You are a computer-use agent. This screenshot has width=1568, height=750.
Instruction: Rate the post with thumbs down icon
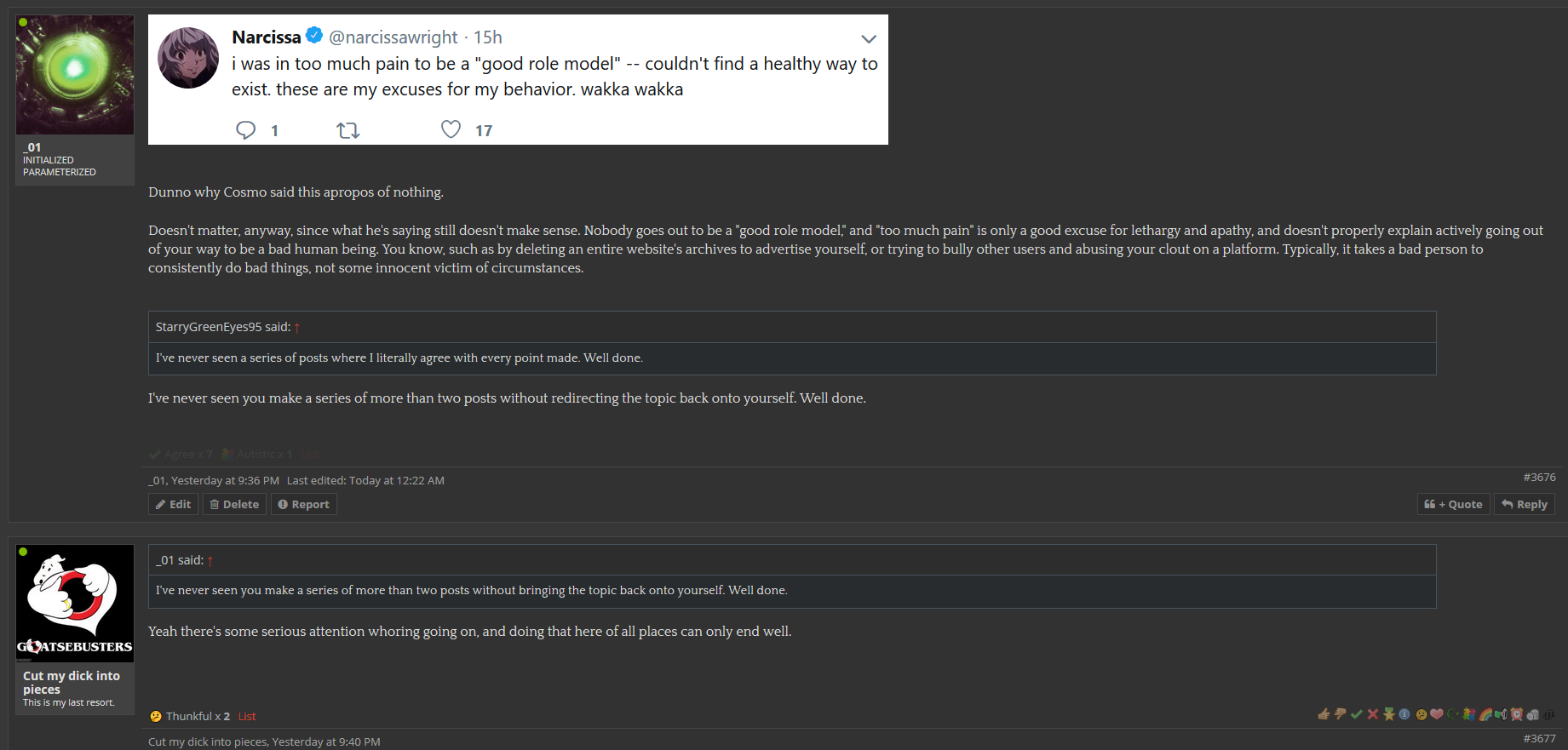1341,714
